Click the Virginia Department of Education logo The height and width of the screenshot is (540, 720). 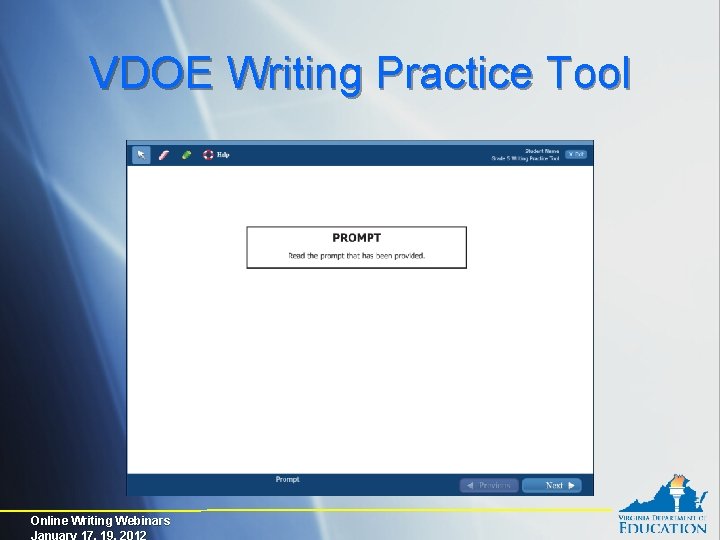pyautogui.click(x=662, y=504)
